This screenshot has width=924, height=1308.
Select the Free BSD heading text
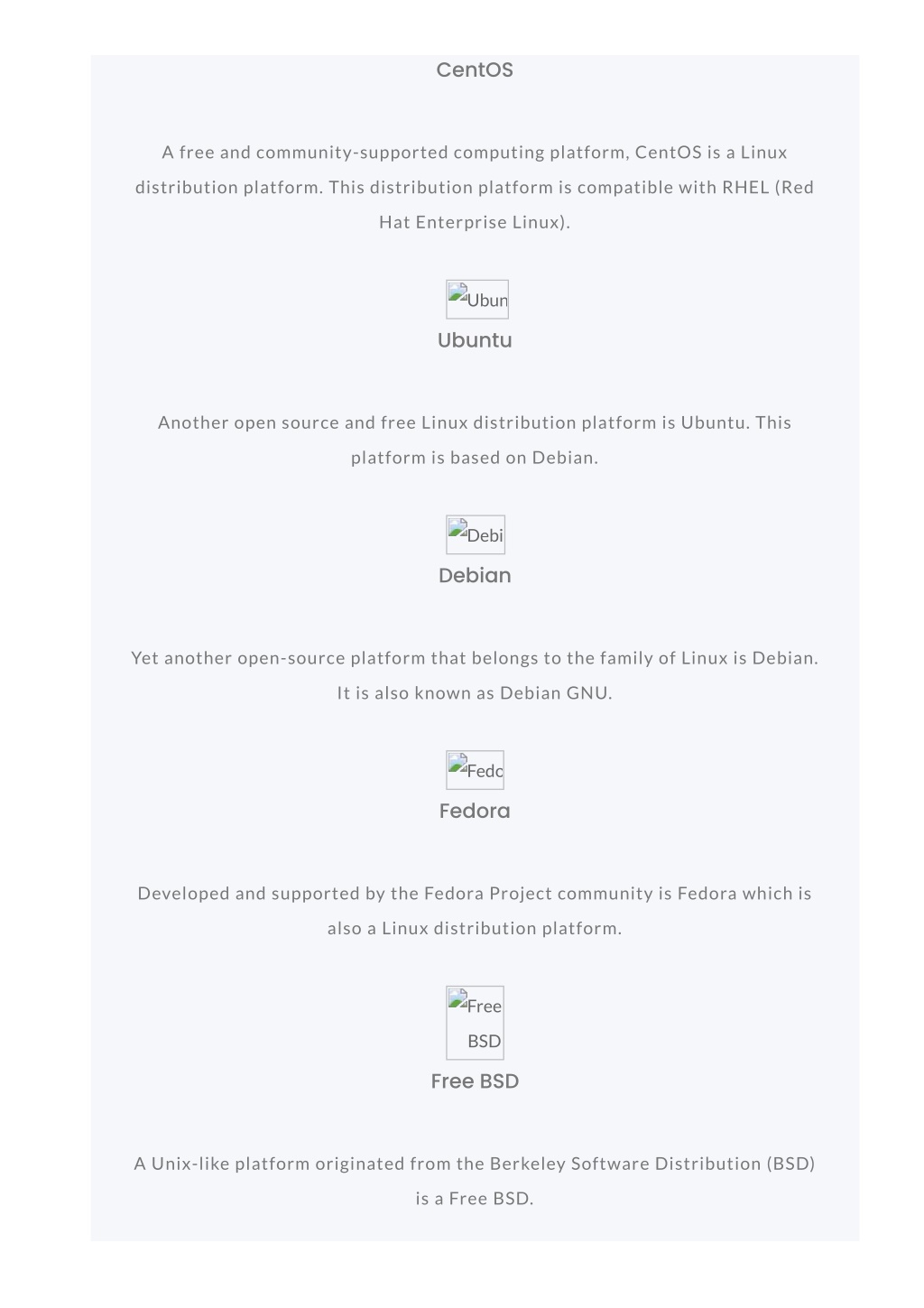coord(475,1081)
